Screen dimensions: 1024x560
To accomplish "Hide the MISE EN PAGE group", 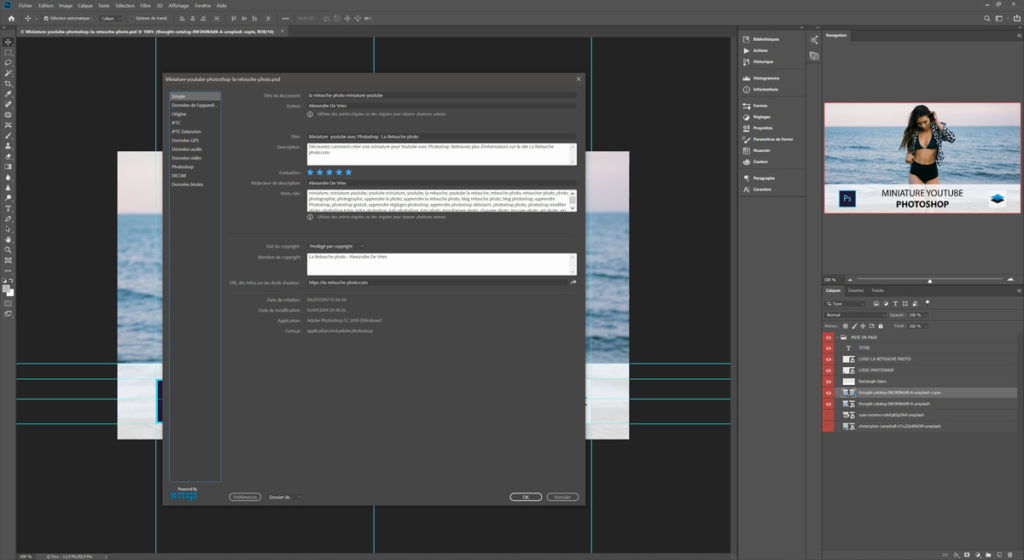I will pyautogui.click(x=828, y=337).
